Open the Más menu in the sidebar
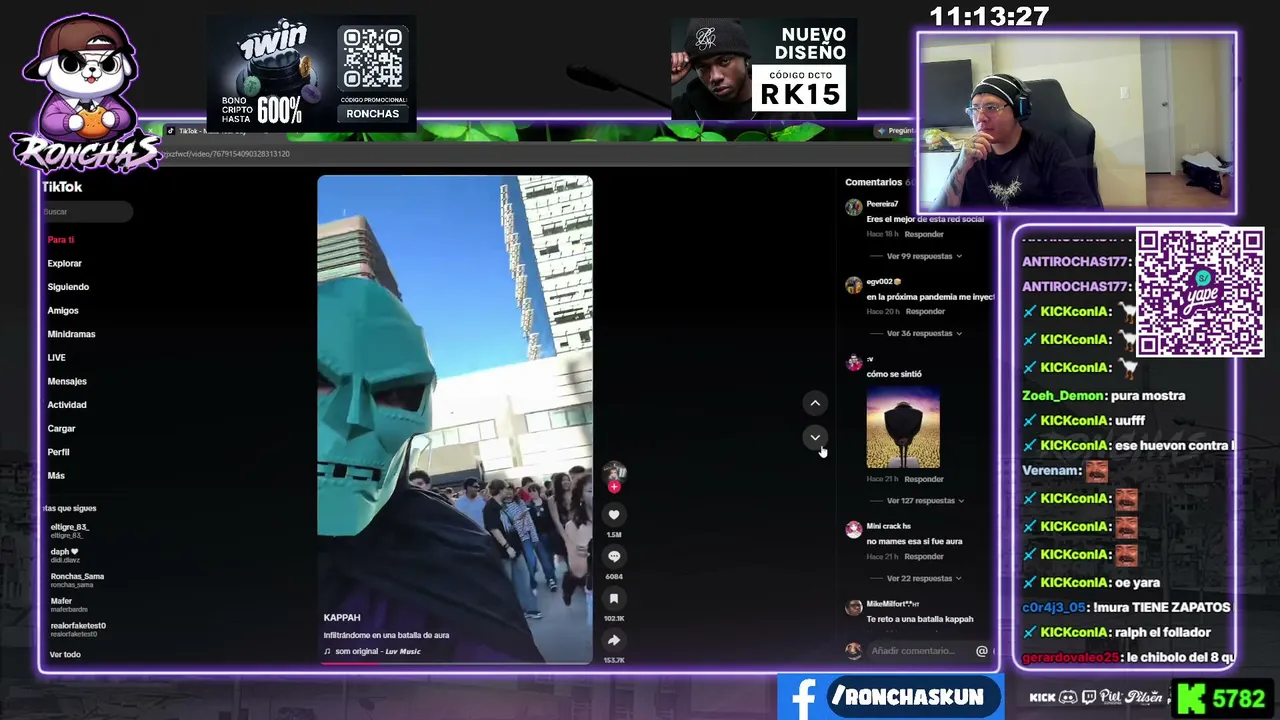This screenshot has width=1280, height=720. 56,475
